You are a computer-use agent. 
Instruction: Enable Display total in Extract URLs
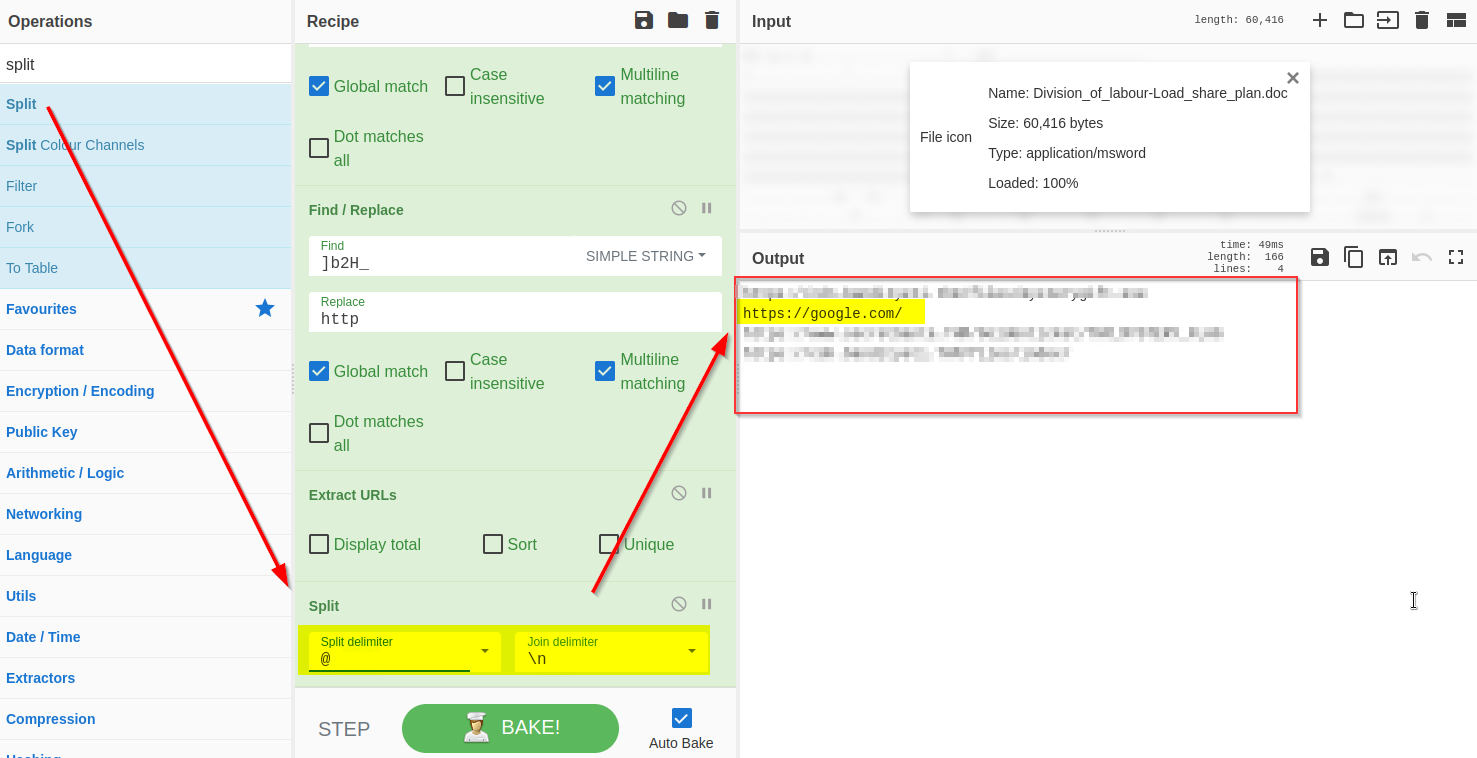pyautogui.click(x=319, y=544)
